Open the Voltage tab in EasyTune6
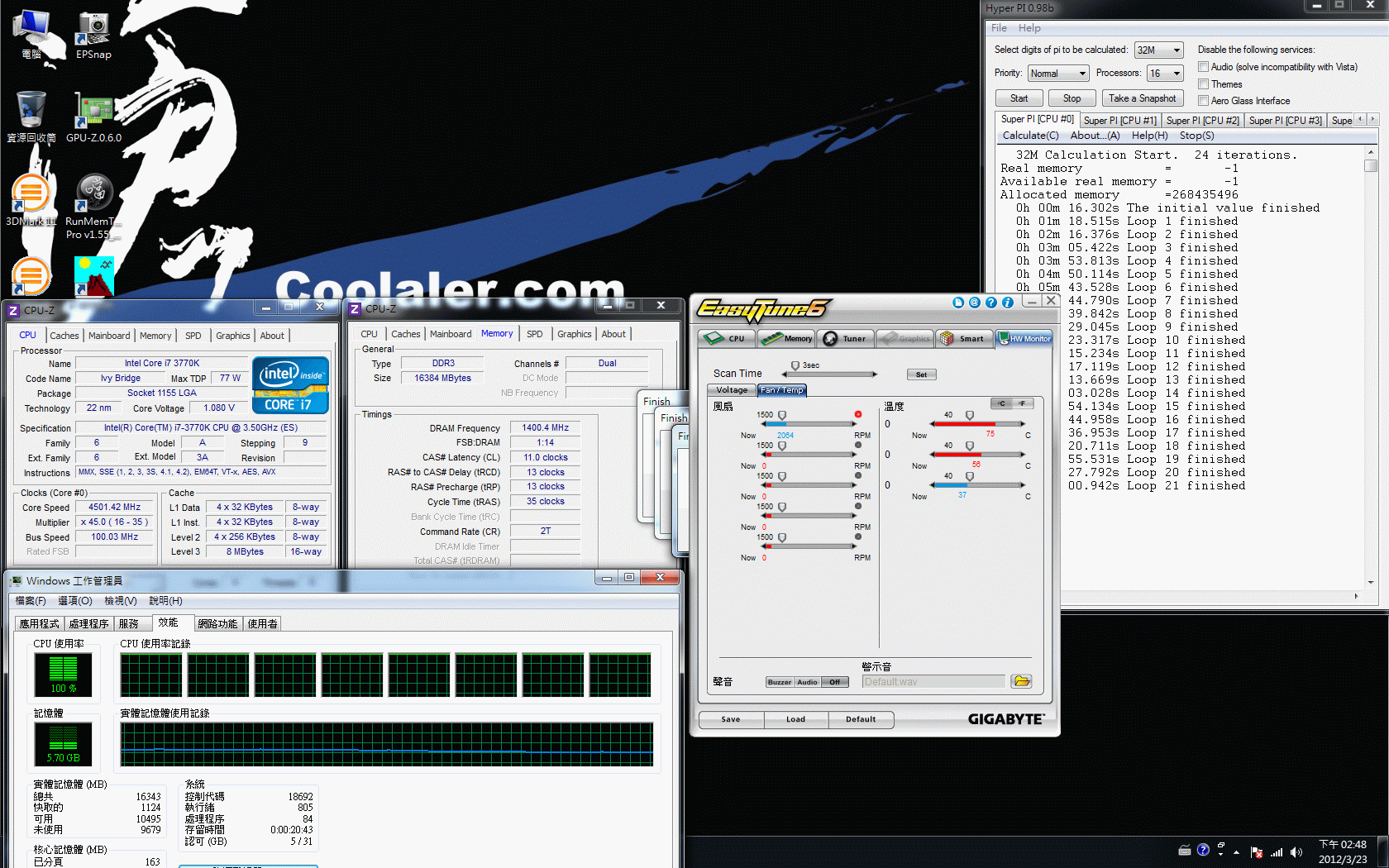Screen dimensions: 1389x868 point(732,390)
